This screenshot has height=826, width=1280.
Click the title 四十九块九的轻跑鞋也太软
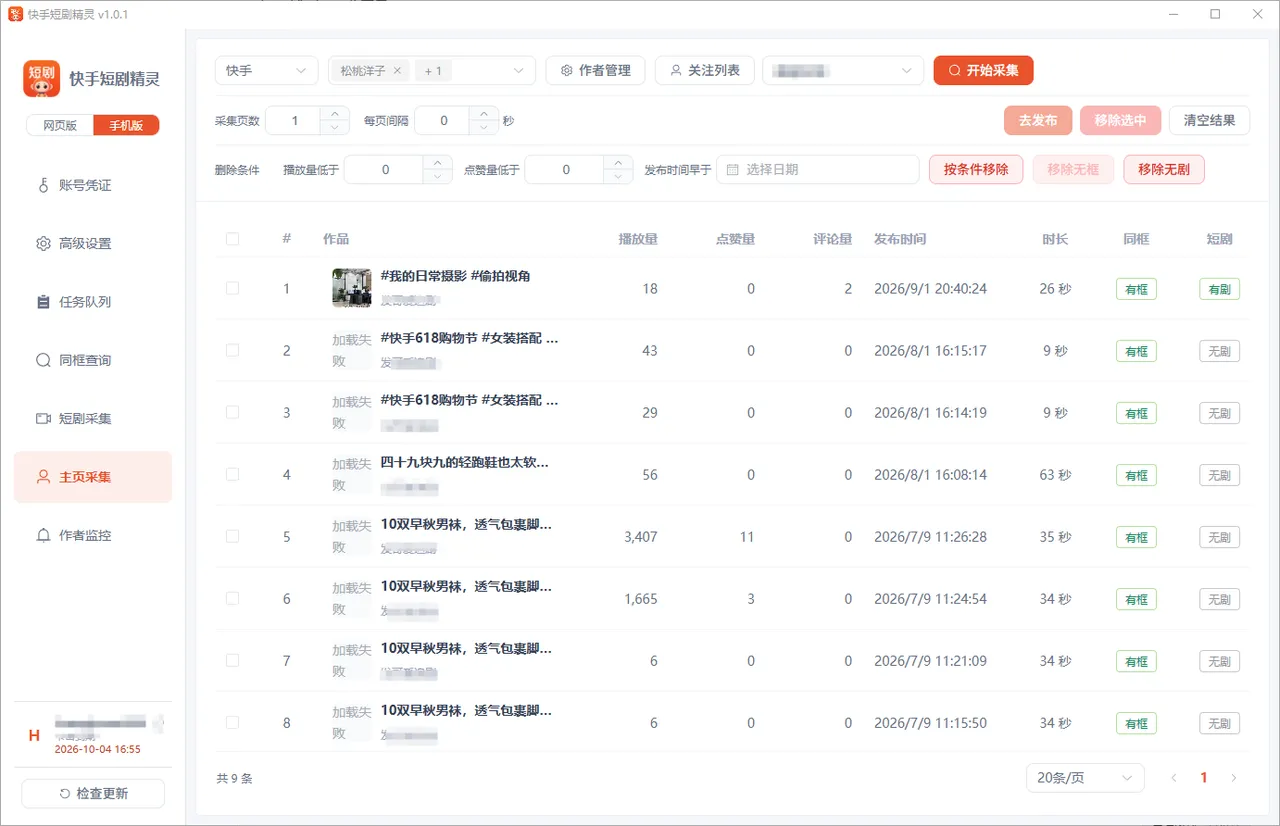click(465, 463)
